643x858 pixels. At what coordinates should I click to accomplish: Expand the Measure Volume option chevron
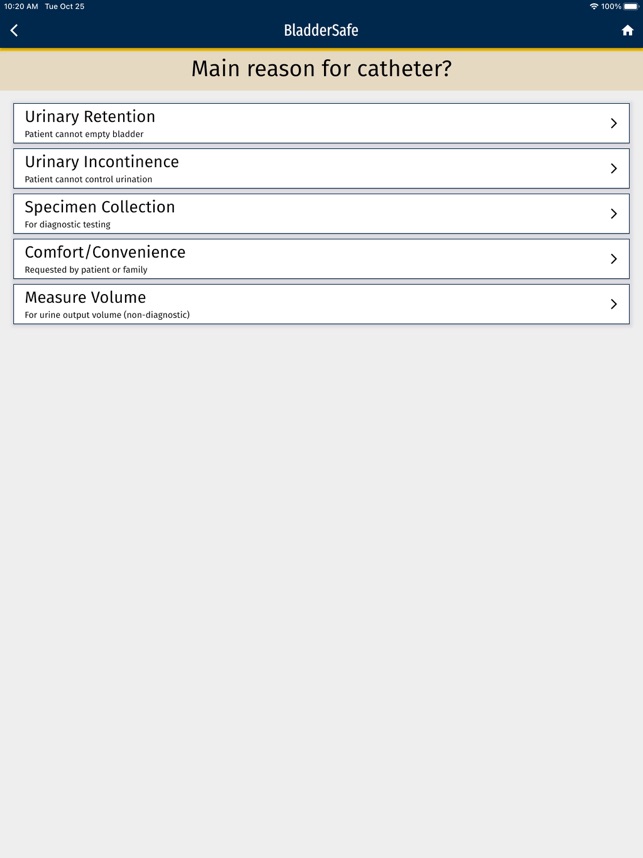tap(613, 303)
